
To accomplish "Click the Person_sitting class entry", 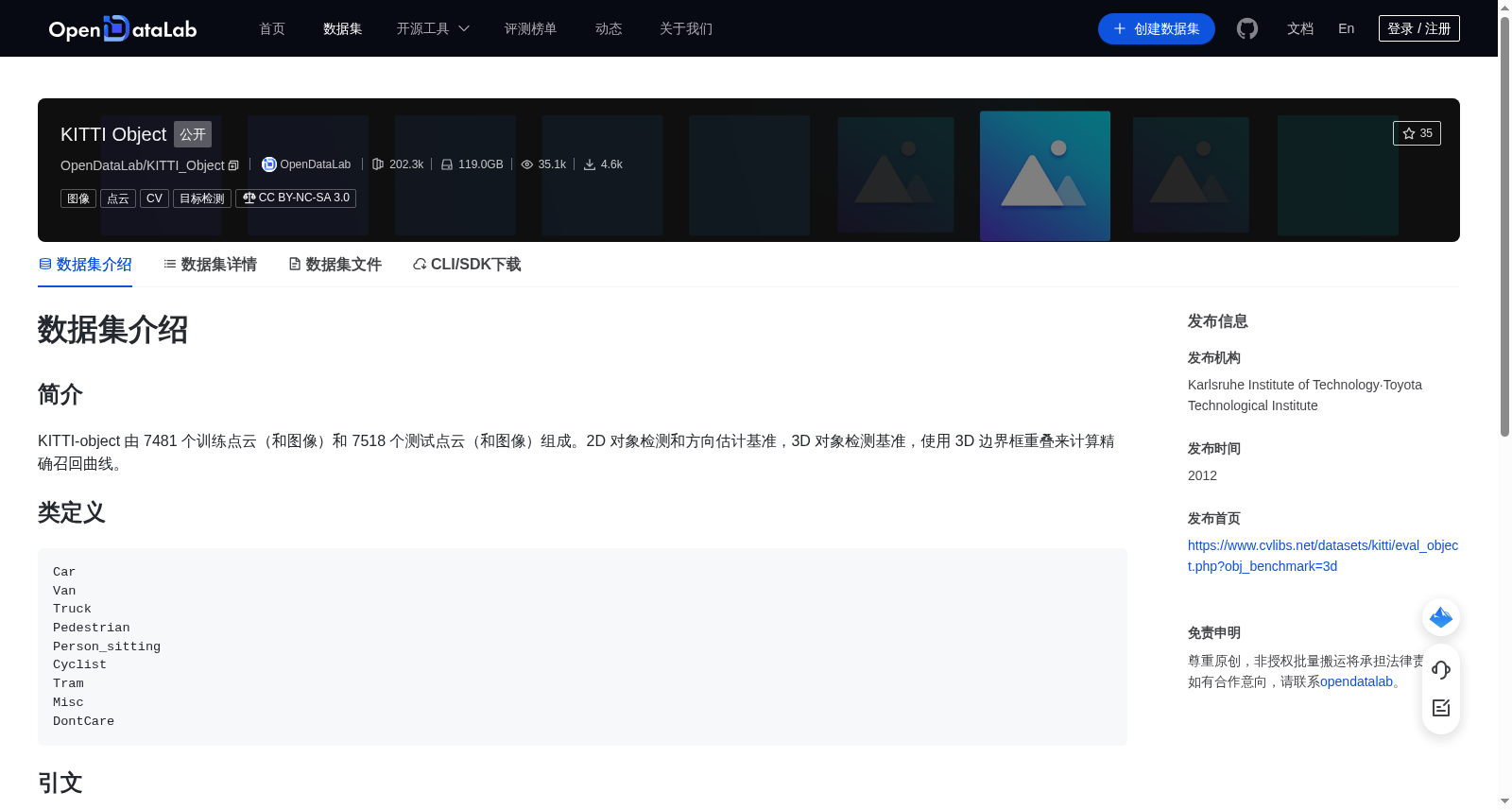I will 107,646.
